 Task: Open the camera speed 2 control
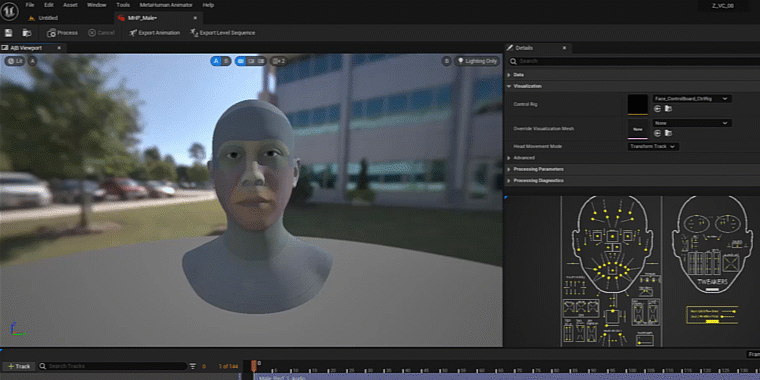click(x=278, y=61)
